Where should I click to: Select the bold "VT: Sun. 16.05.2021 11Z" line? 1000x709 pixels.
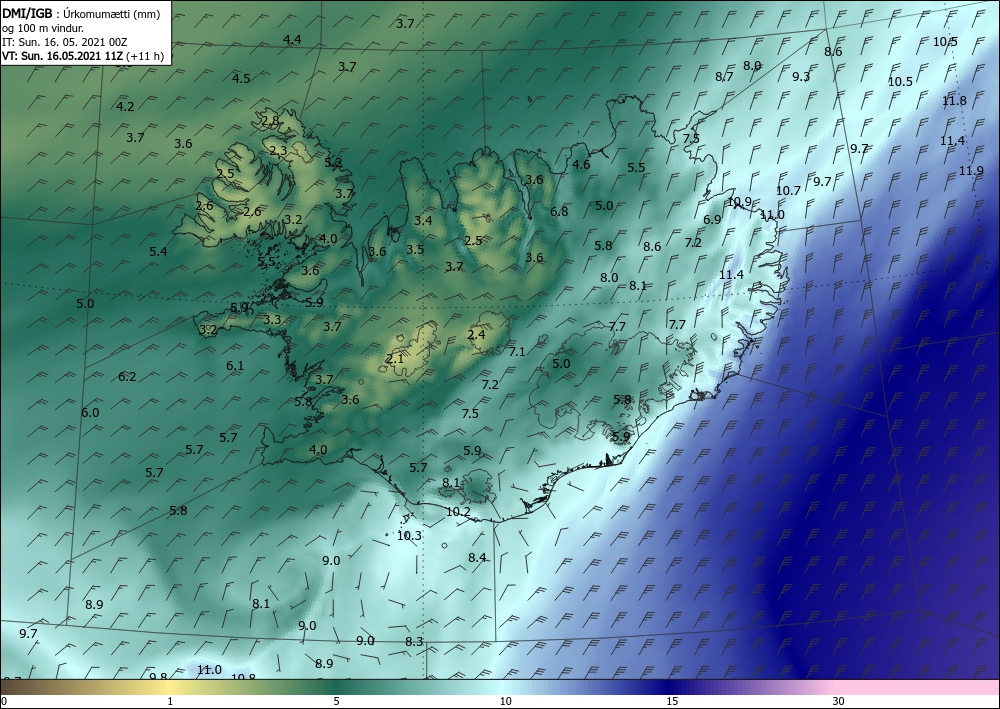pyautogui.click(x=62, y=55)
